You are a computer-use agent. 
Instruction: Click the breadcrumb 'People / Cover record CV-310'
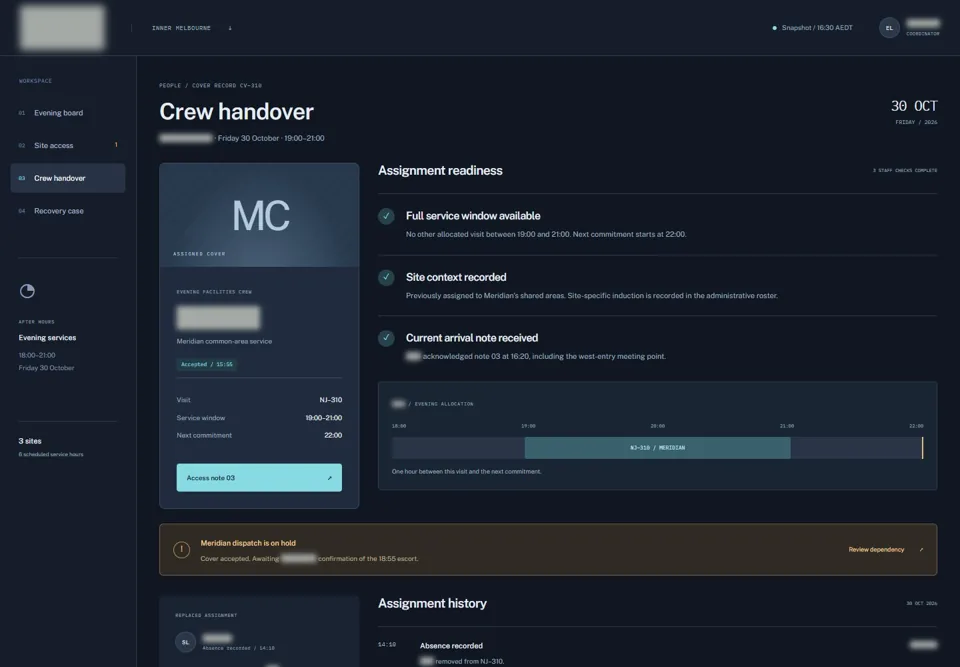pyautogui.click(x=210, y=86)
